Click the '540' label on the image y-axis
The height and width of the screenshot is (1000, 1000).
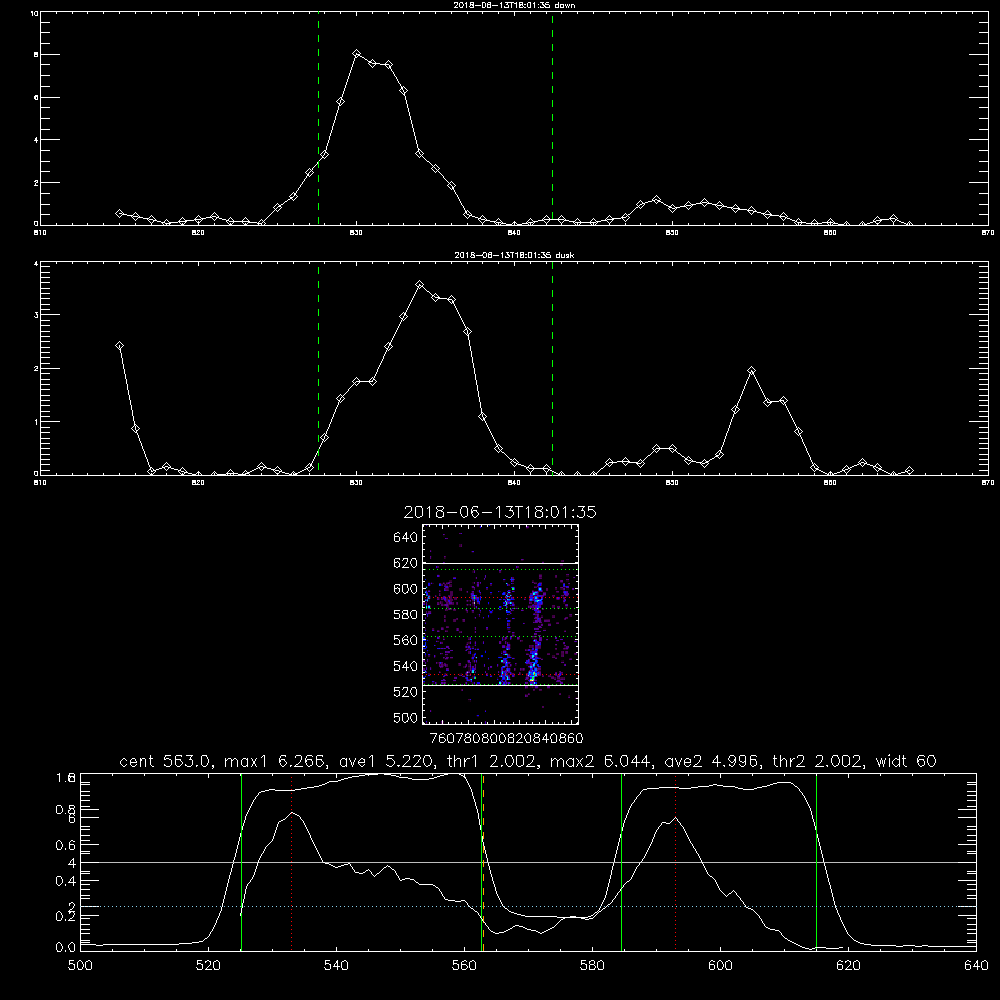point(406,666)
